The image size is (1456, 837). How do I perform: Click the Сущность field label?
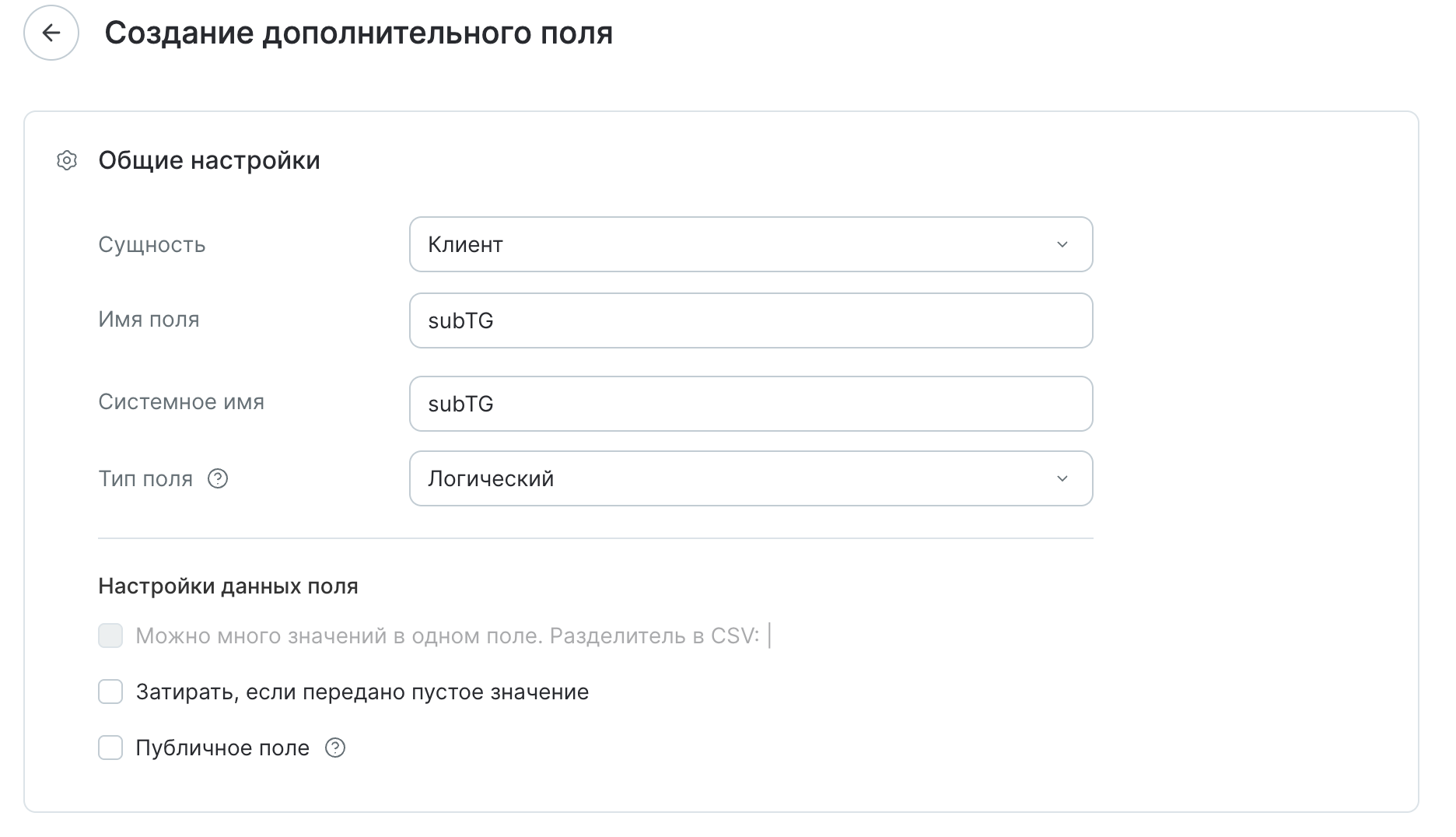[152, 244]
